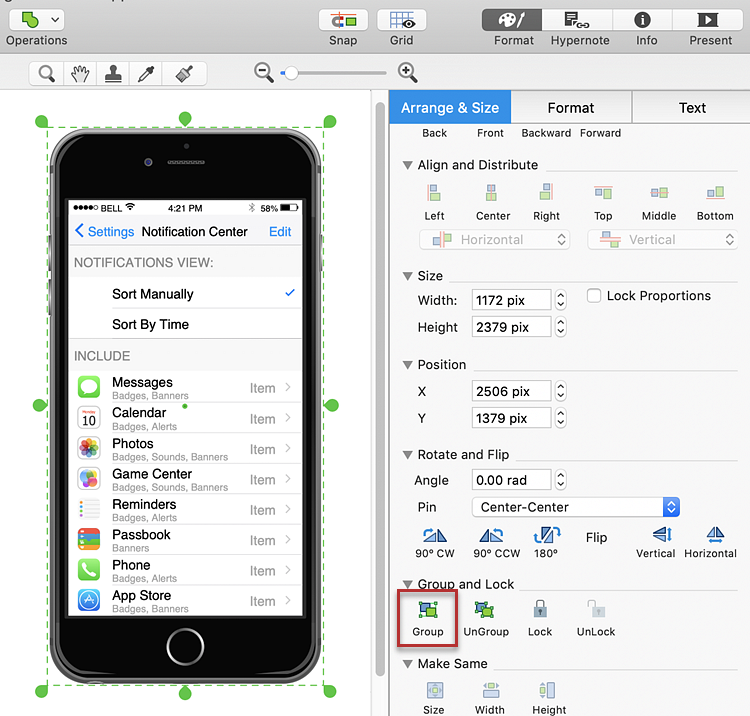Collapse the Make Same section

[x=408, y=664]
